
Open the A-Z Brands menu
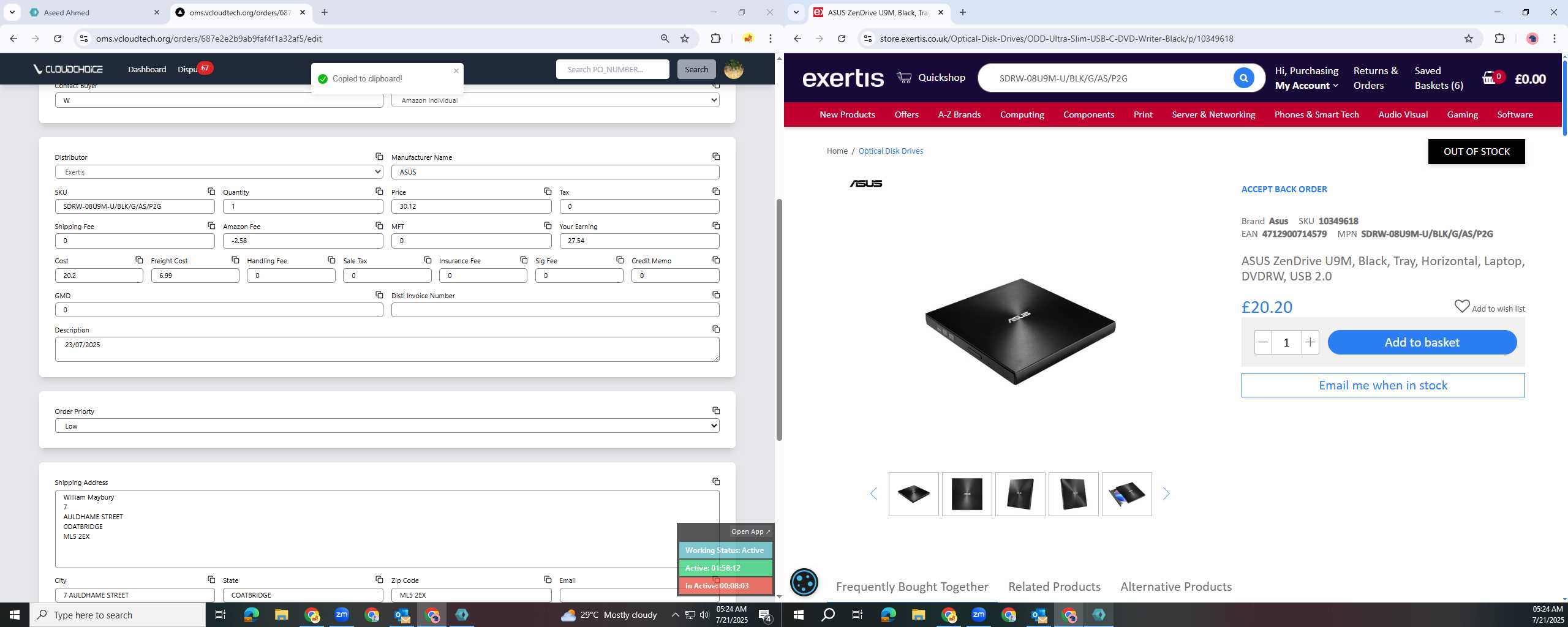click(959, 115)
